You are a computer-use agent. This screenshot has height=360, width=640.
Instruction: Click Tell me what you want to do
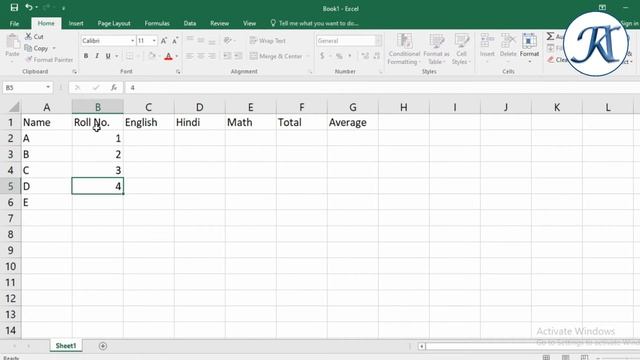click(314, 23)
